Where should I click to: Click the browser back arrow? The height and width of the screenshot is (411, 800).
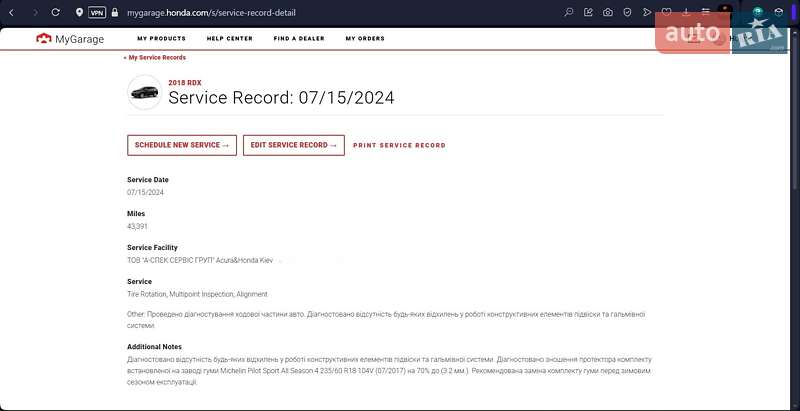12,13
